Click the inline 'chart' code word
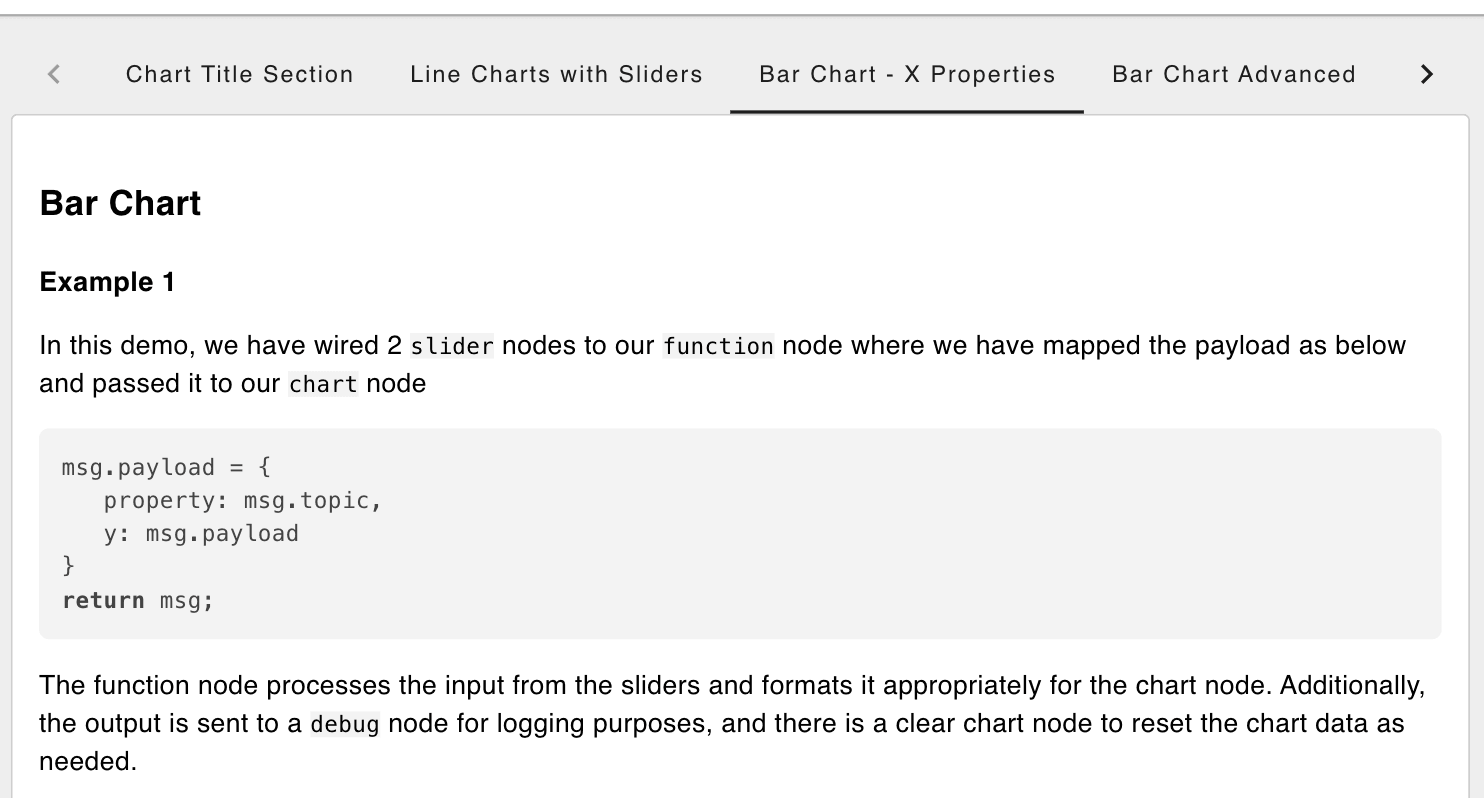The width and height of the screenshot is (1484, 798). click(x=322, y=385)
